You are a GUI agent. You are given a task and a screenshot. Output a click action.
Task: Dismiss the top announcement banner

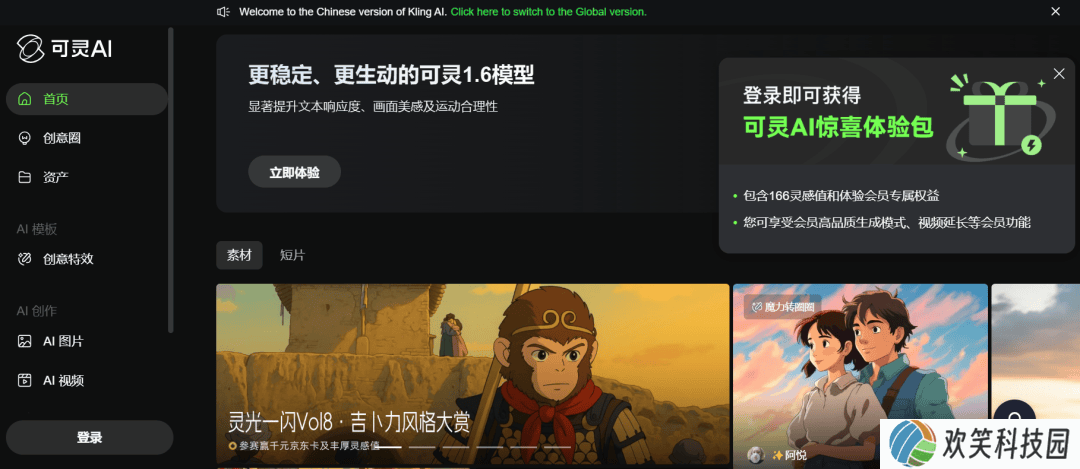point(1055,12)
